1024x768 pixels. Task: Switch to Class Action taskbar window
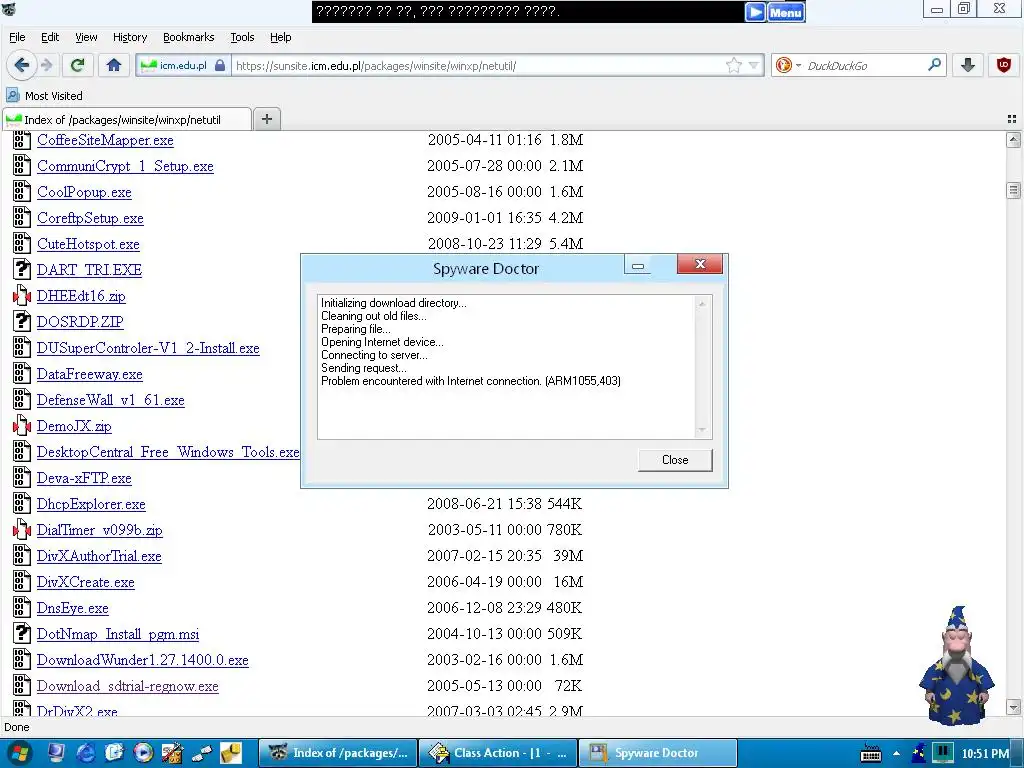pyautogui.click(x=498, y=753)
